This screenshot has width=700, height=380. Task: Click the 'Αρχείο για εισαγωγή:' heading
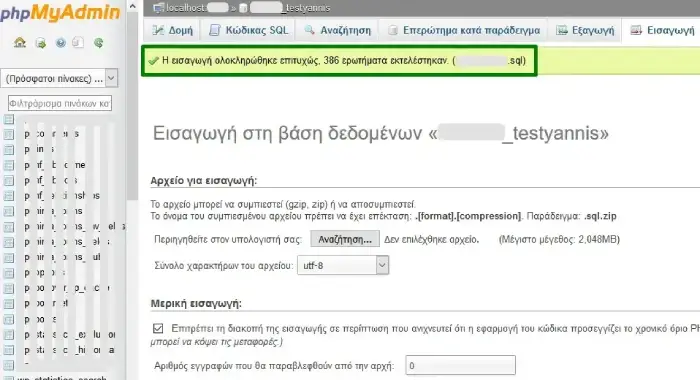204,180
